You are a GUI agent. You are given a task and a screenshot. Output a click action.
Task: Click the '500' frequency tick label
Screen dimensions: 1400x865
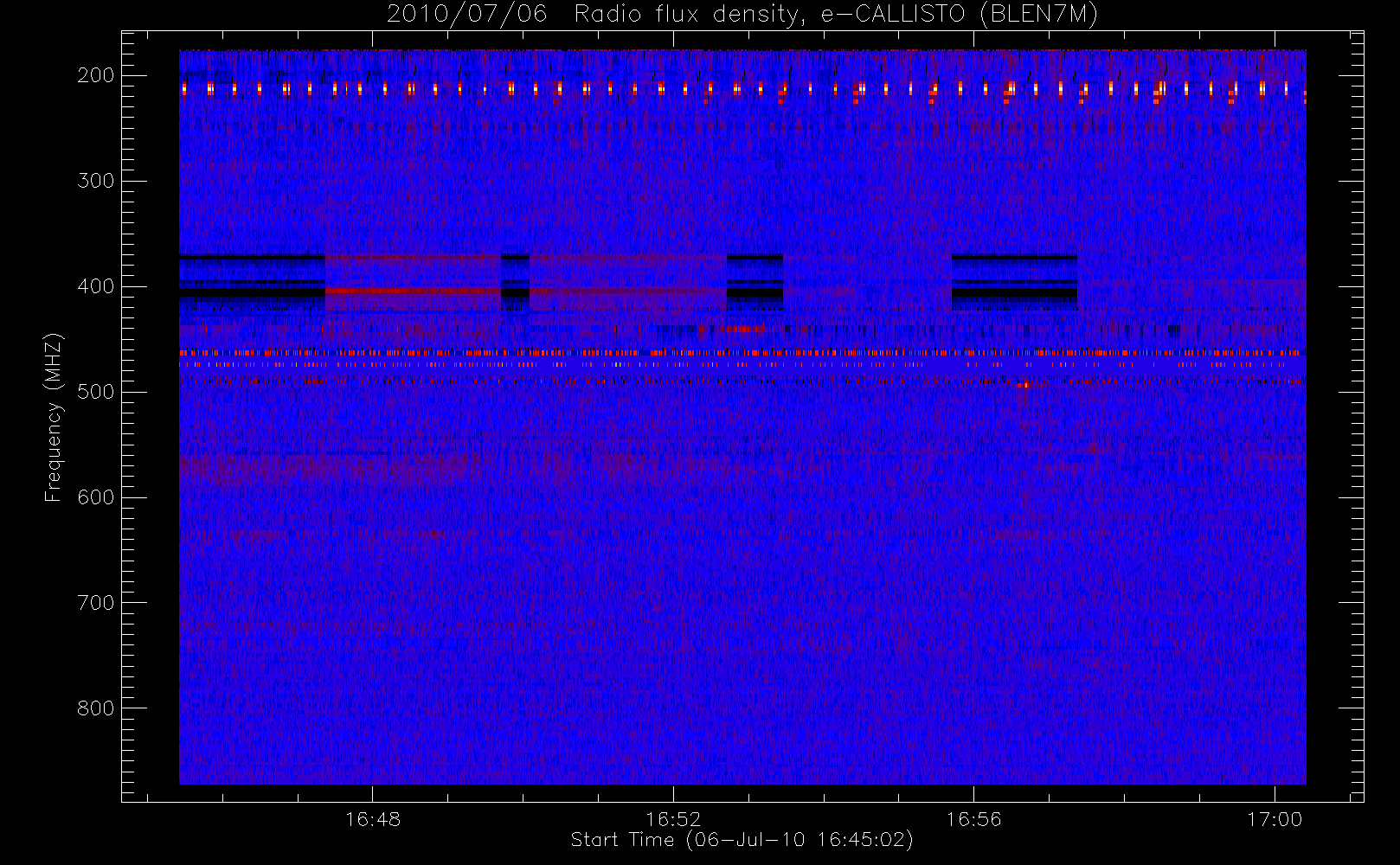click(x=96, y=392)
